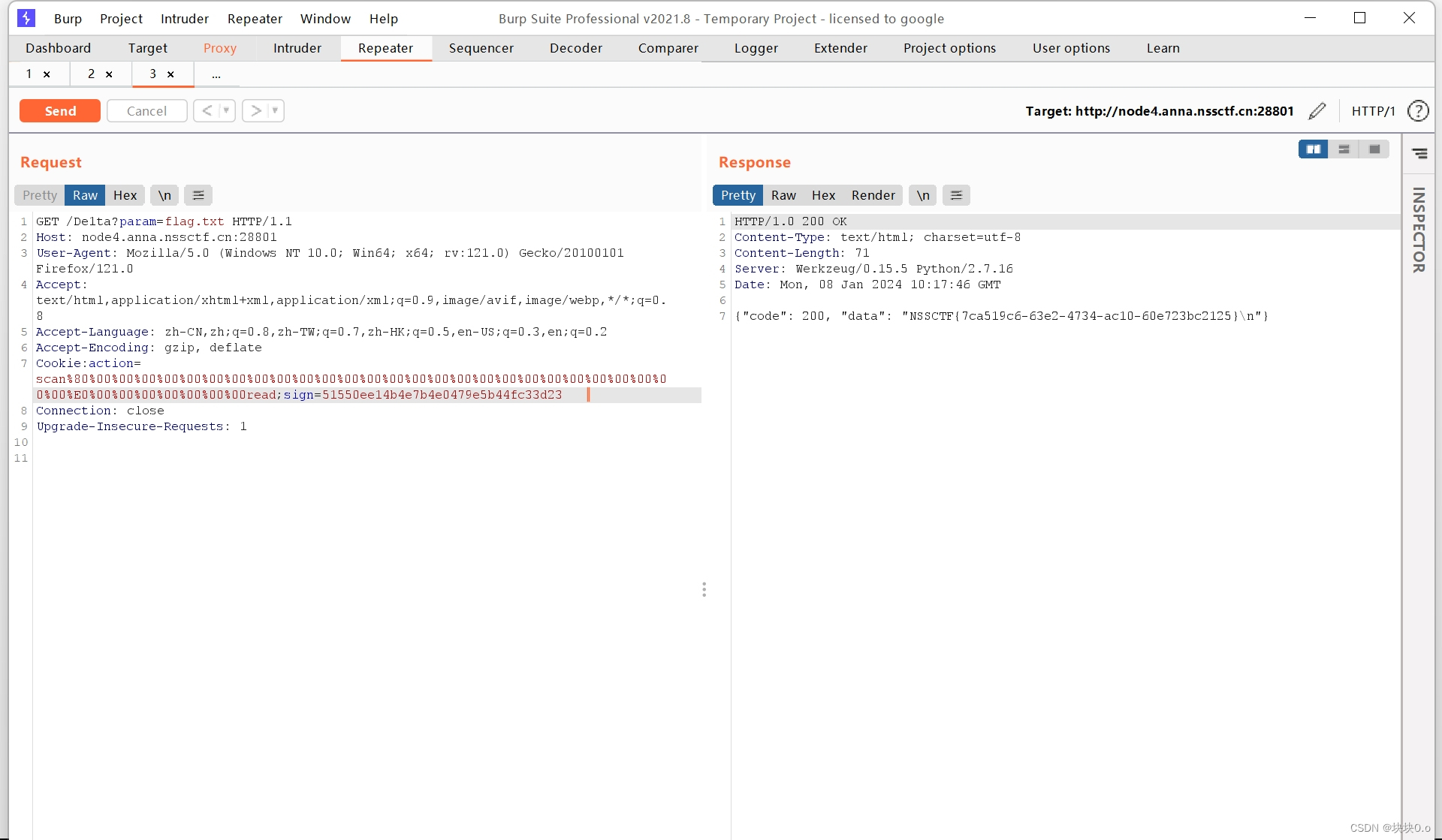Toggle non-printable characters in Request
Image resolution: width=1442 pixels, height=840 pixels.
[164, 195]
